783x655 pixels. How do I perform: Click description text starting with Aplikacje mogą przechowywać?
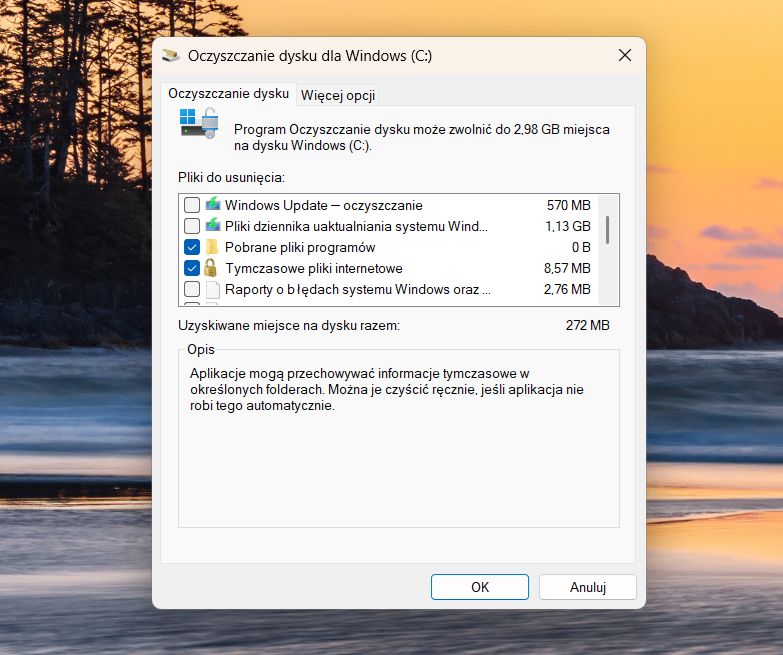tap(387, 389)
